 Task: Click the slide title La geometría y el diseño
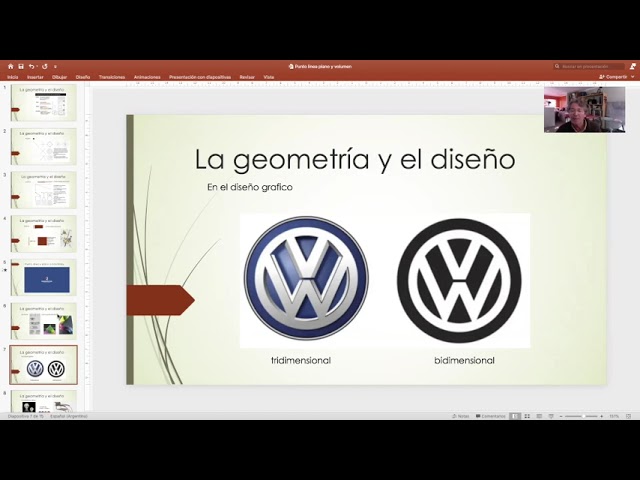coord(355,159)
